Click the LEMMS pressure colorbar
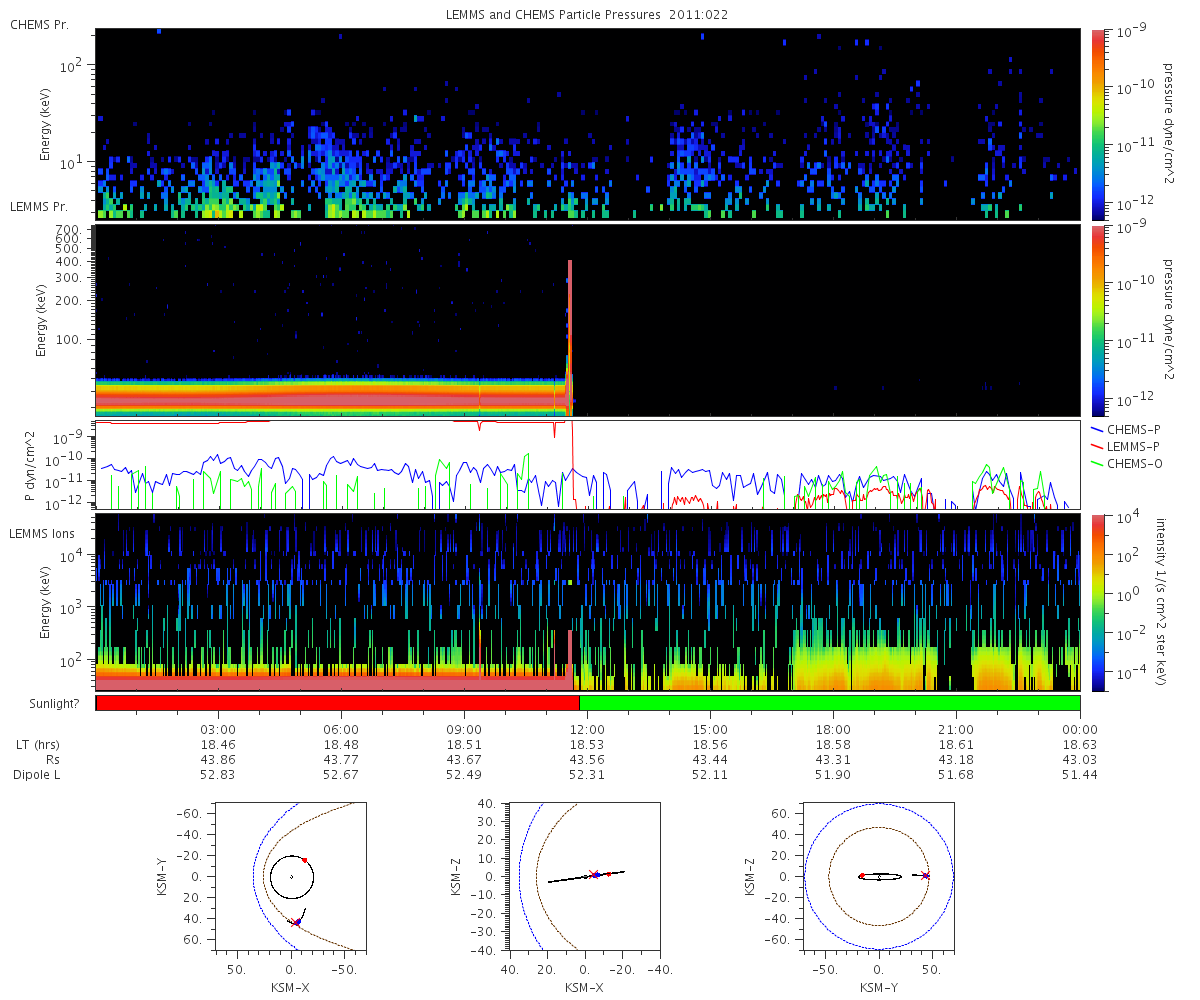 pyautogui.click(x=1096, y=320)
